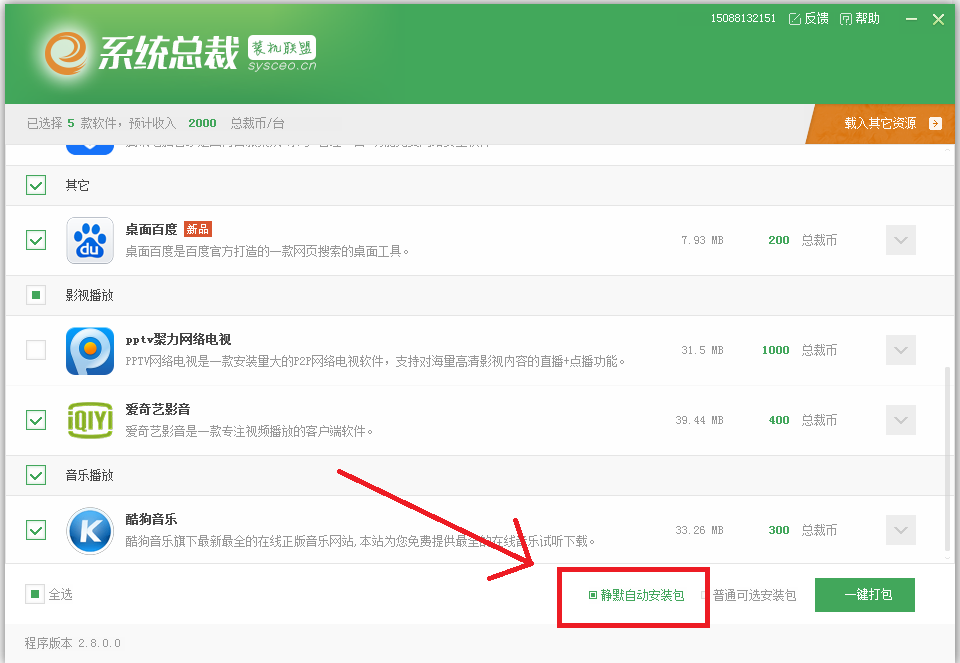This screenshot has width=960, height=663.
Task: Click the pptv聚力网络电视 title text
Action: (178, 340)
